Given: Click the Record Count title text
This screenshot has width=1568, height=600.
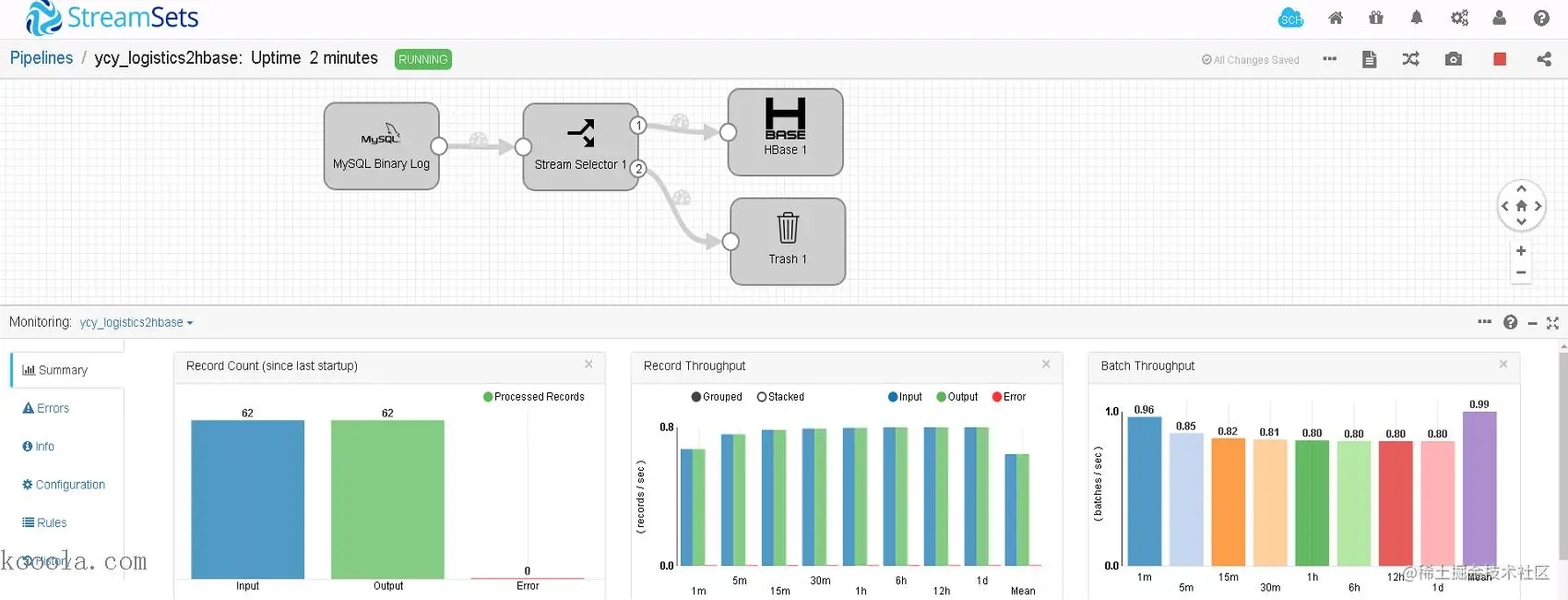Looking at the screenshot, I should [x=272, y=366].
